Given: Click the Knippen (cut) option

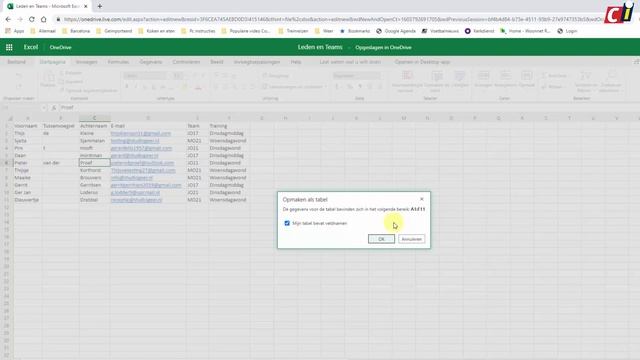Looking at the screenshot, I should [x=71, y=73].
